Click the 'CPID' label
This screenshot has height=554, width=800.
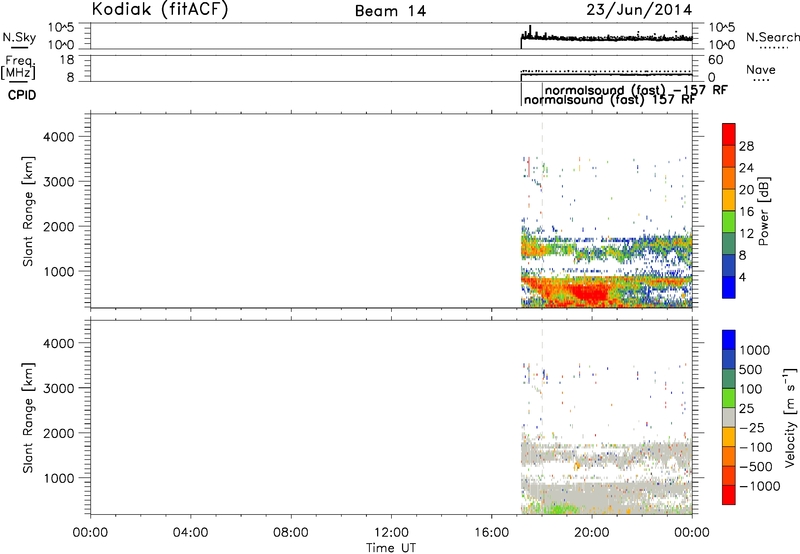pos(22,95)
